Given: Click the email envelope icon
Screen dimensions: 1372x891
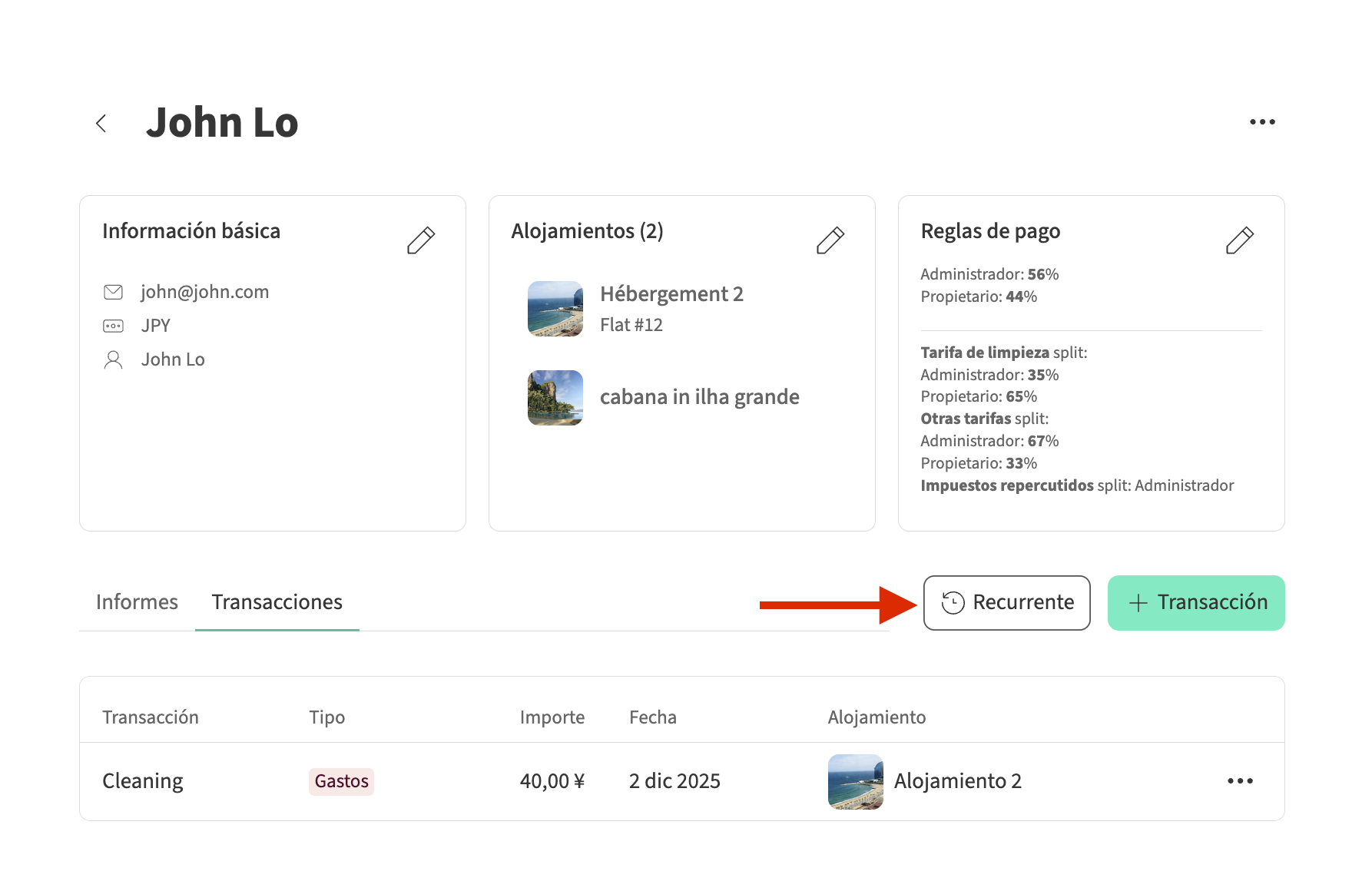Looking at the screenshot, I should [x=113, y=292].
